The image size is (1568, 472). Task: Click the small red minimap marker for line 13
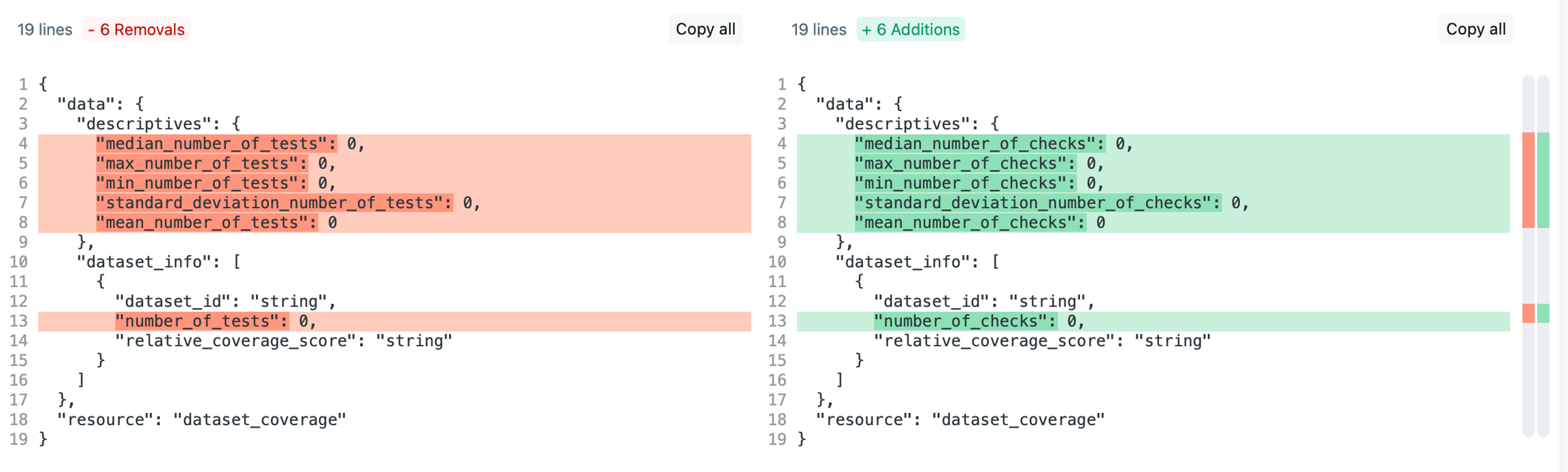point(1528,313)
